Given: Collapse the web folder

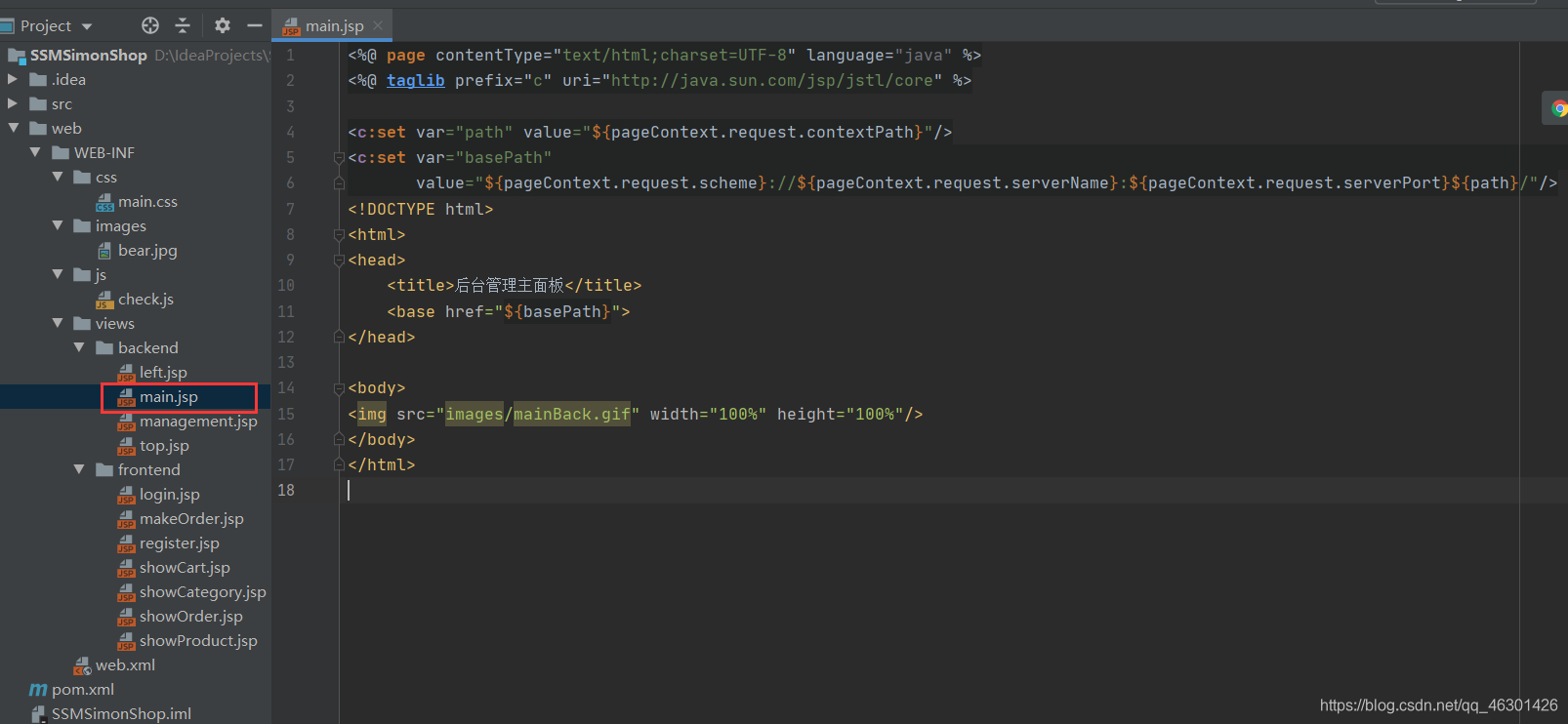Looking at the screenshot, I should tap(13, 128).
